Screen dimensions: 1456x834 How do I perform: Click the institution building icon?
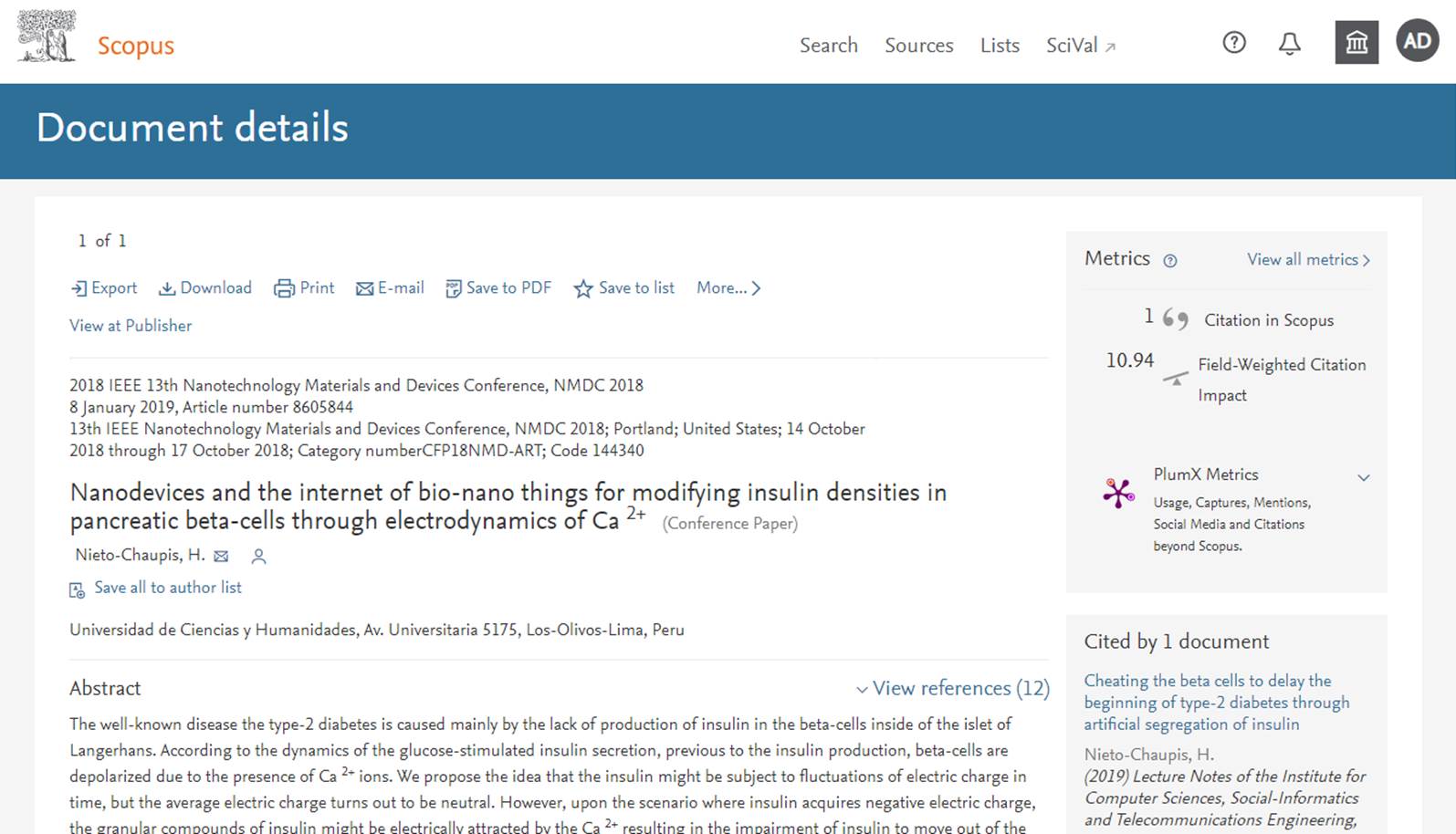1356,42
